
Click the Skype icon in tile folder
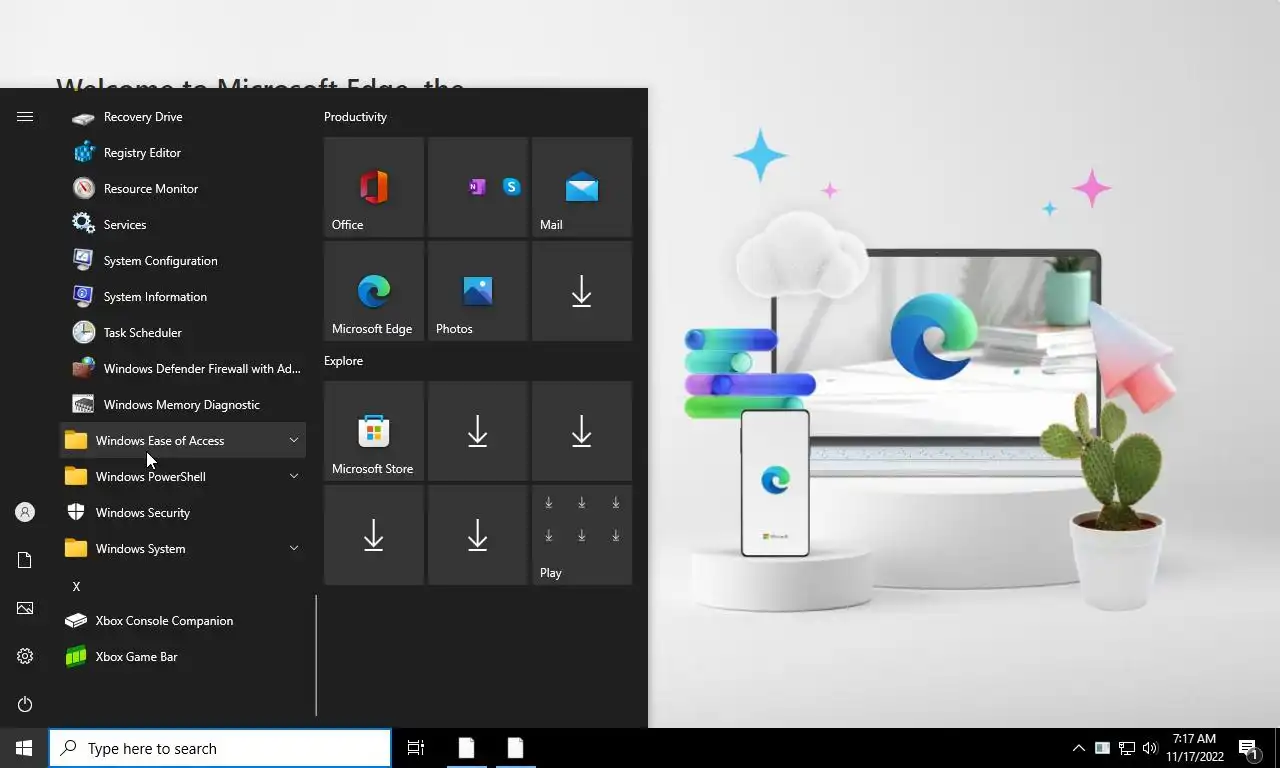(511, 187)
